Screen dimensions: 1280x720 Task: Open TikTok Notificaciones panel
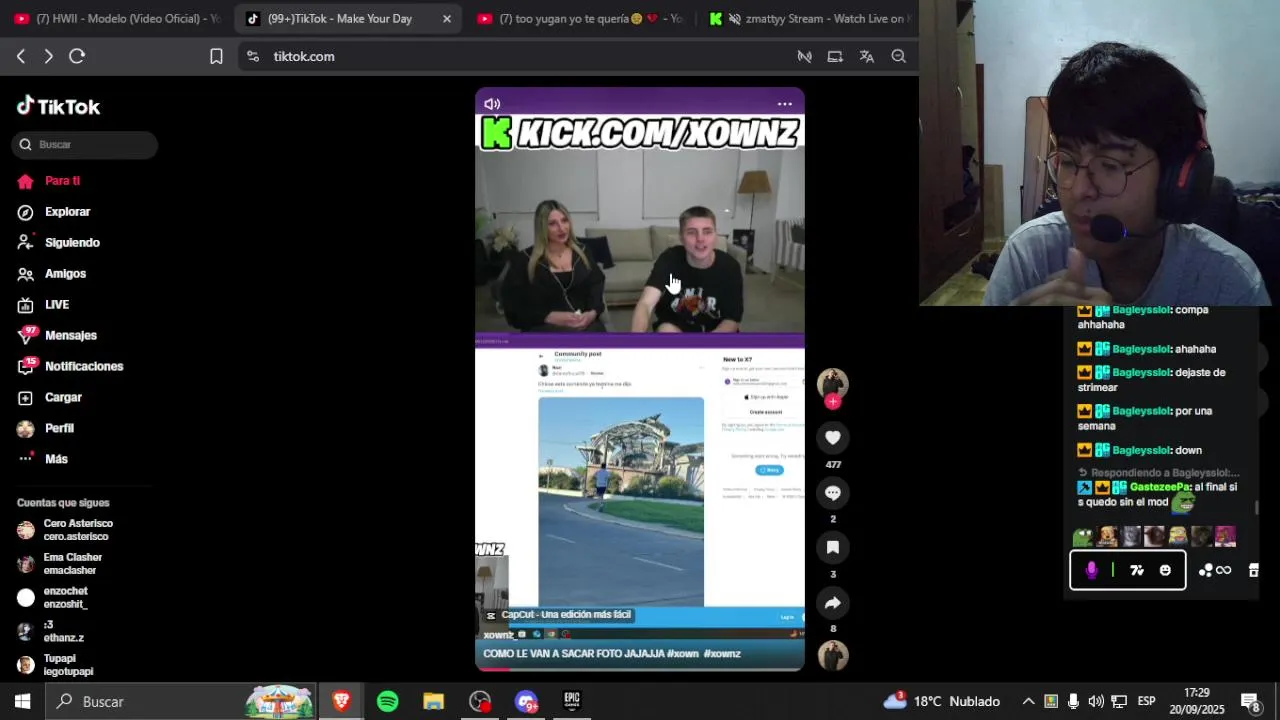(70, 366)
